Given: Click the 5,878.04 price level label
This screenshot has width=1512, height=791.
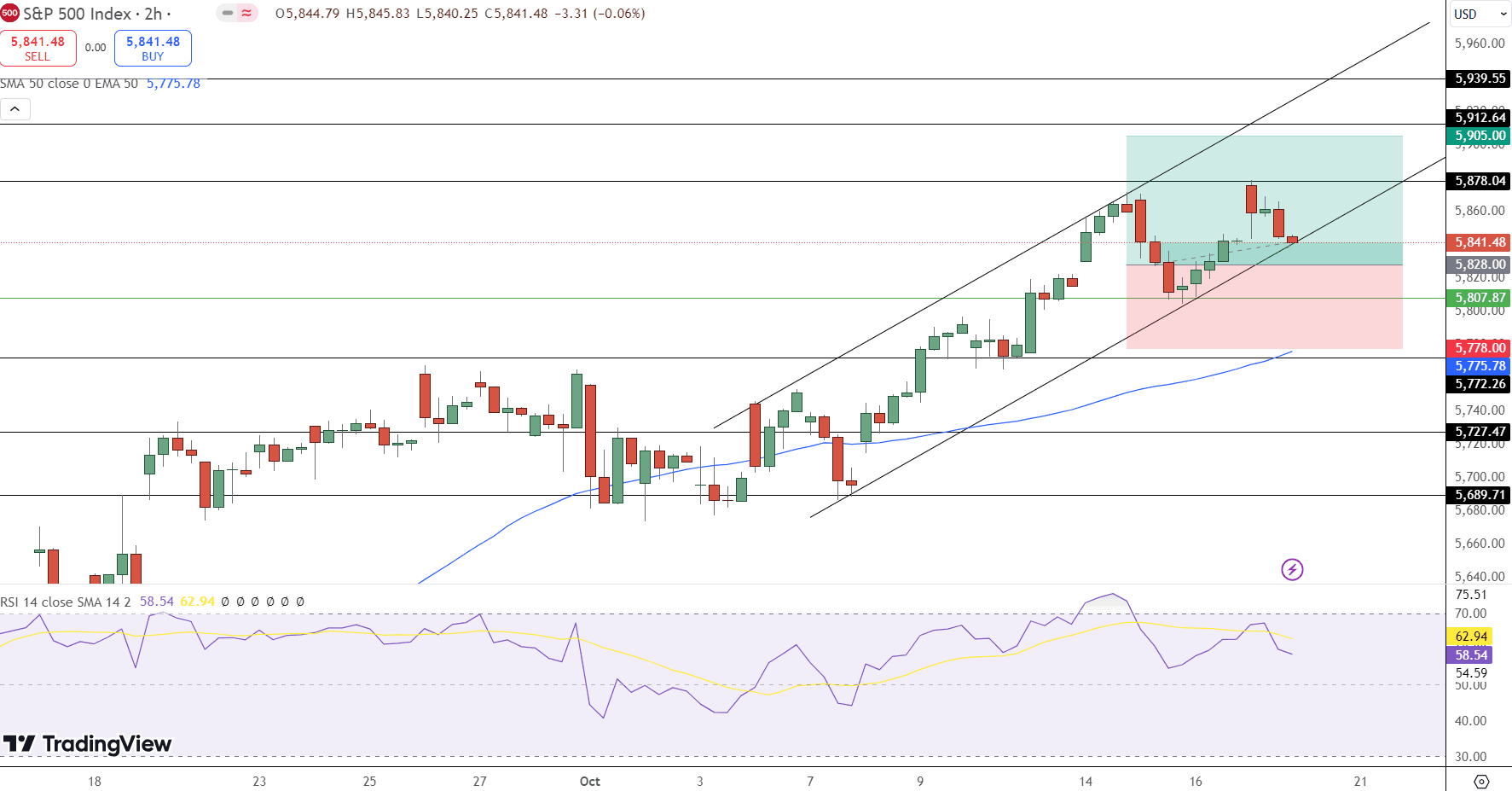Looking at the screenshot, I should pos(1479,181).
